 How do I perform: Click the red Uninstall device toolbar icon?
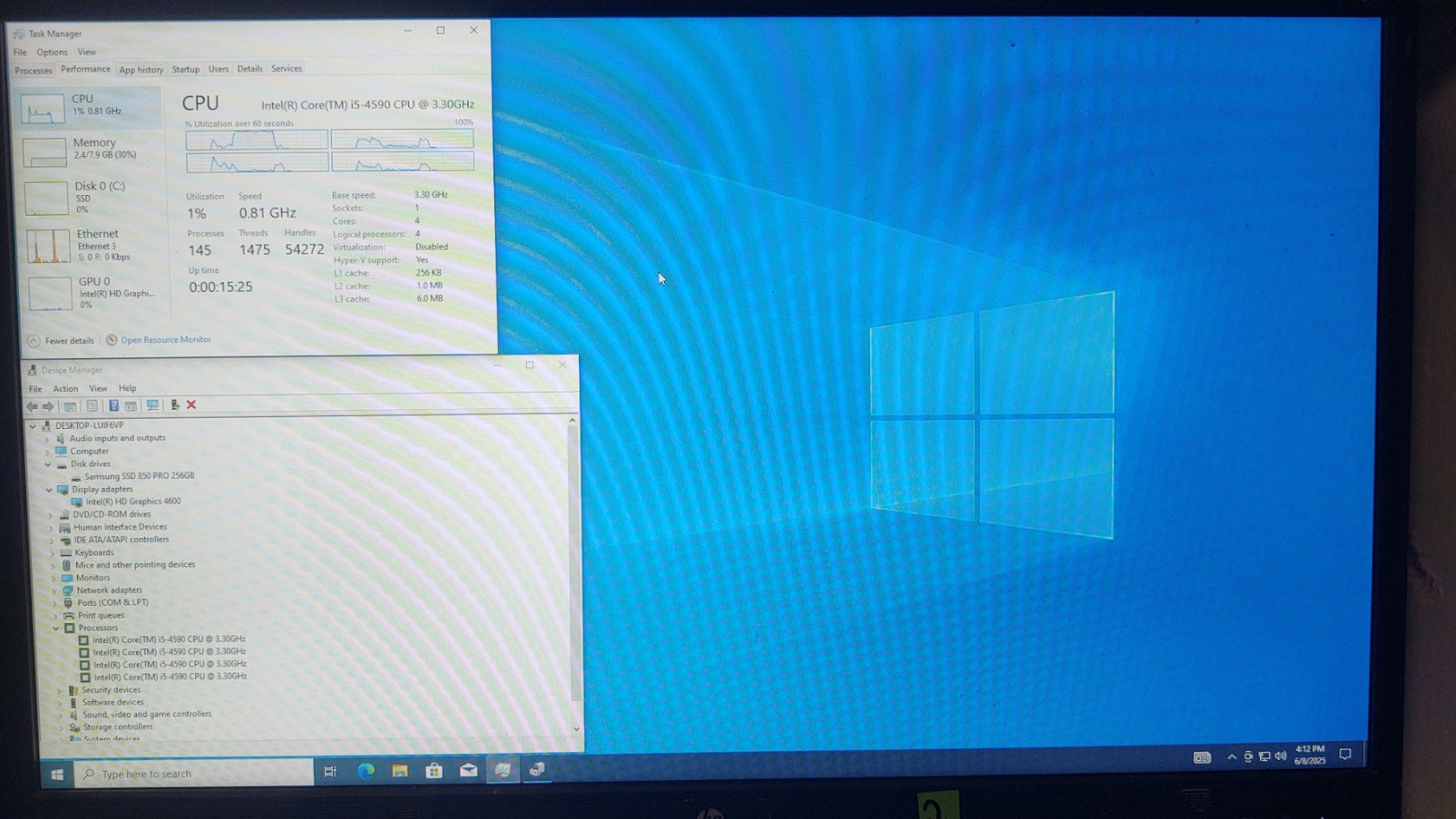tap(192, 405)
